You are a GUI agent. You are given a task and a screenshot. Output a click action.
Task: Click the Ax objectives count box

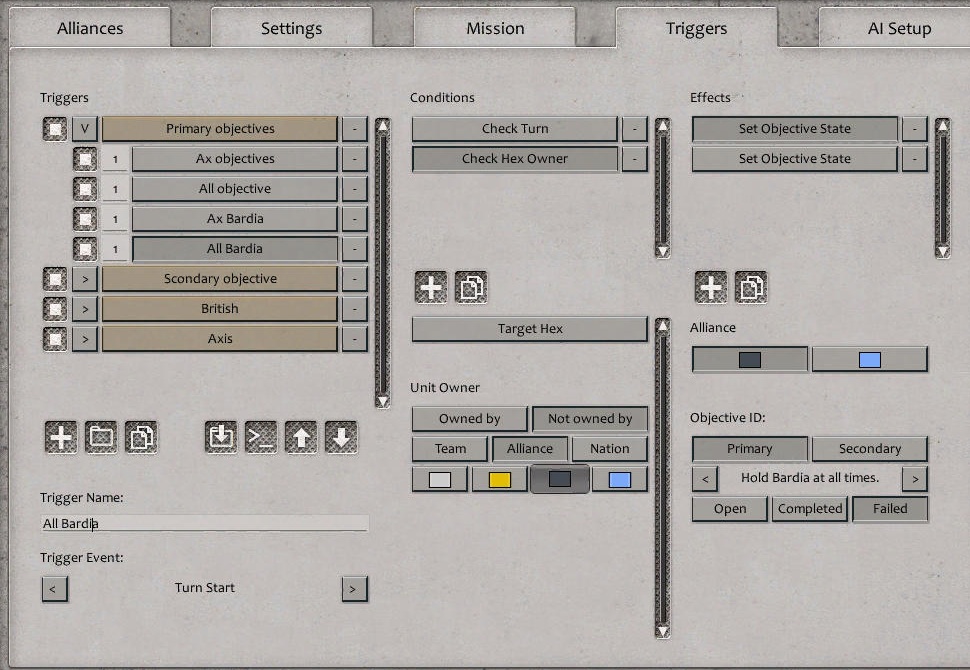click(x=115, y=159)
